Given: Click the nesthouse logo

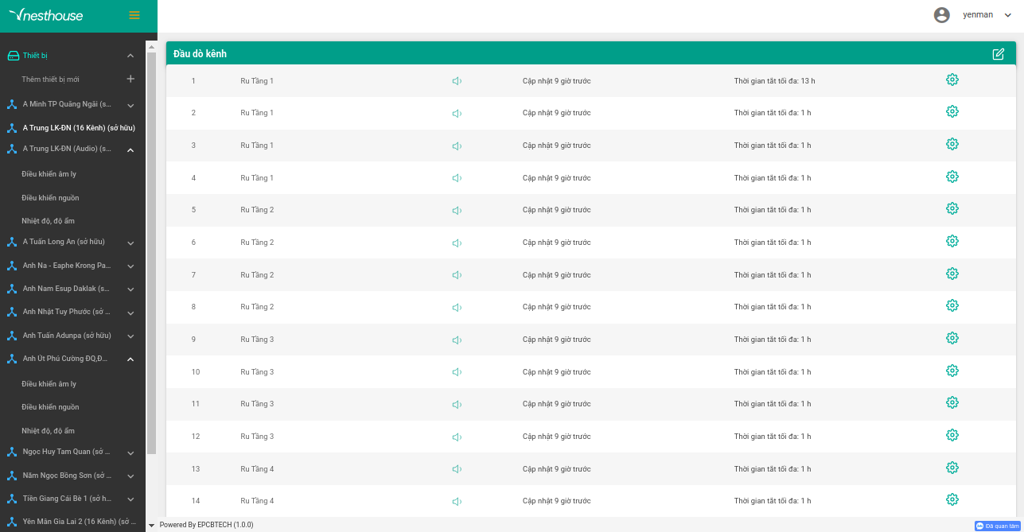Looking at the screenshot, I should pos(46,15).
